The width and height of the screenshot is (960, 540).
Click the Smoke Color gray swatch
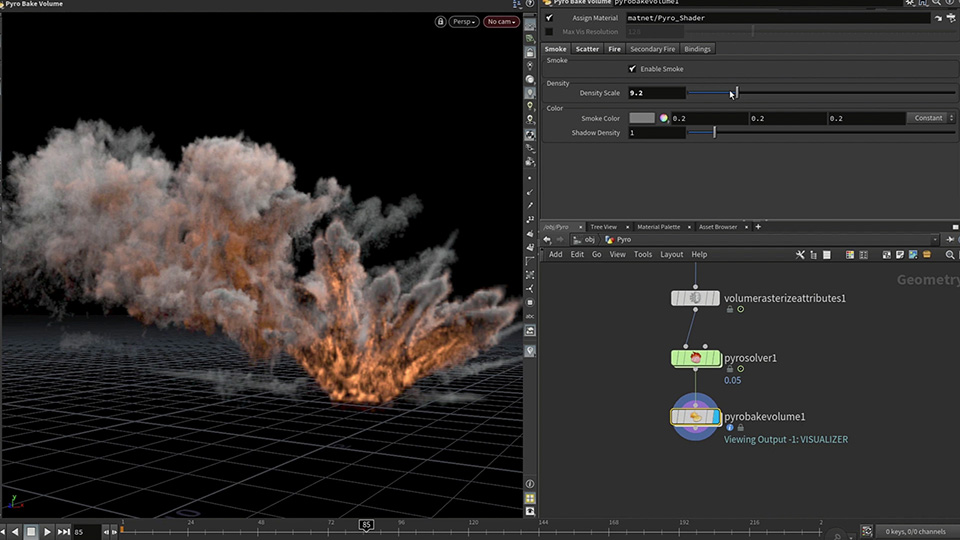click(642, 118)
